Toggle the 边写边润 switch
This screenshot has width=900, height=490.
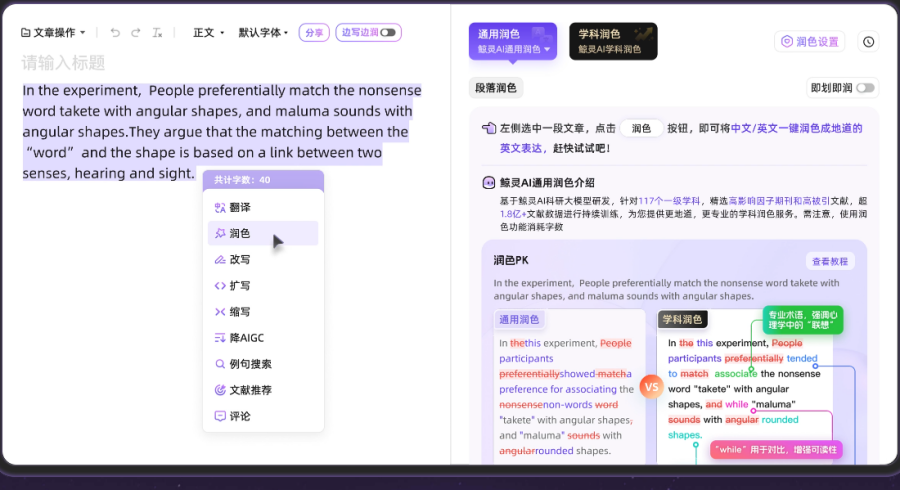pyautogui.click(x=388, y=32)
